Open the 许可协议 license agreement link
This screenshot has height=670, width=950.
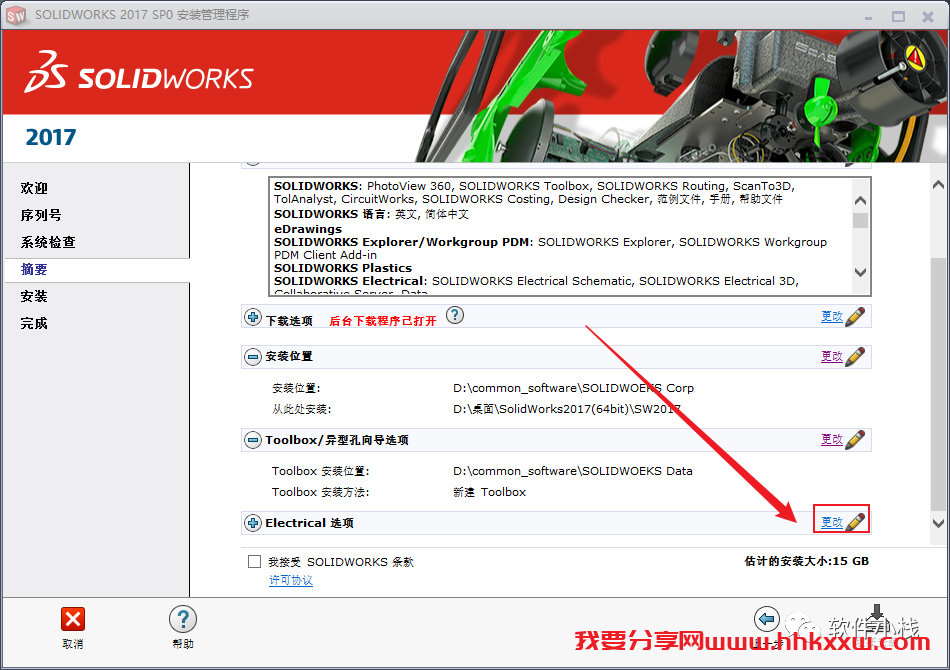coord(291,580)
